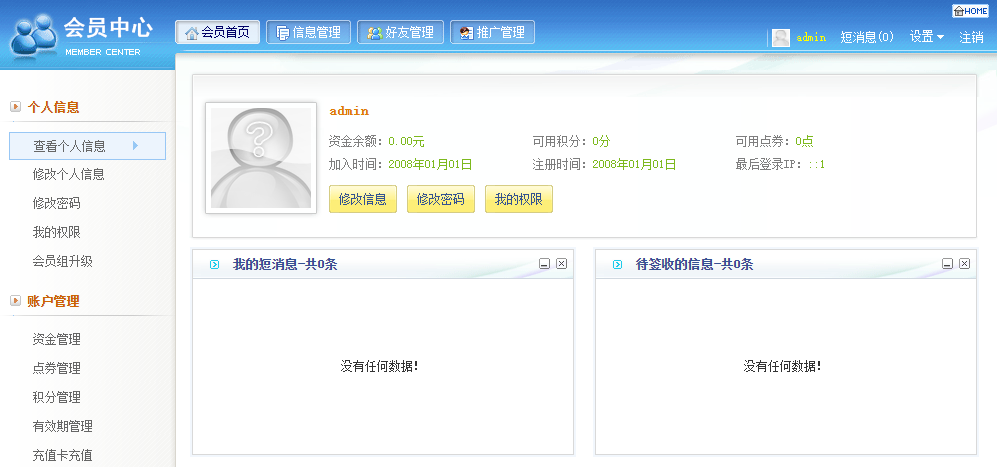The image size is (997, 467).
Task: Minimize the 我的短消息 panel
Action: (x=544, y=264)
